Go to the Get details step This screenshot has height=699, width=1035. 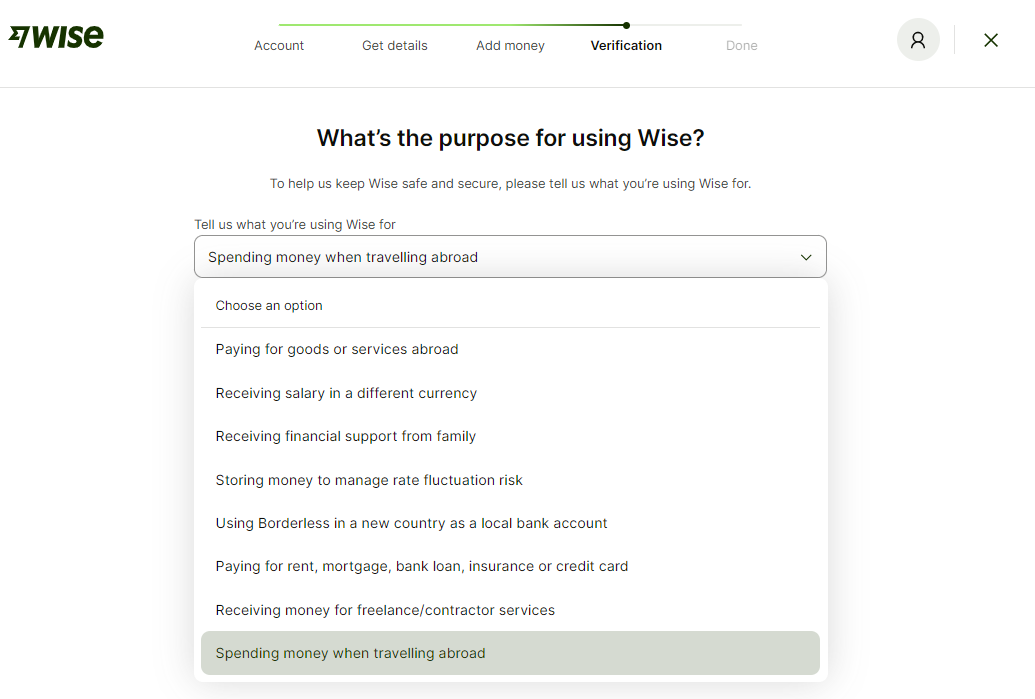395,45
